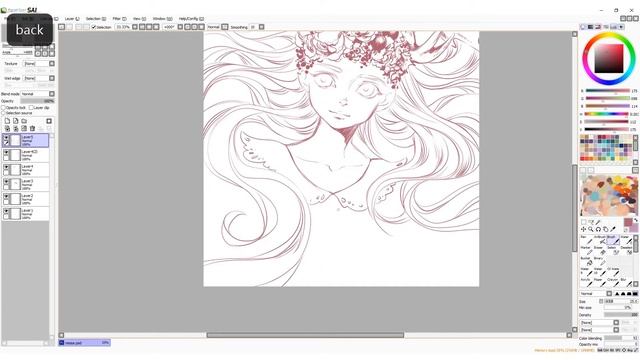Select the rotate view tool
Image resolution: width=640 pixels, height=360 pixels.
(x=598, y=229)
